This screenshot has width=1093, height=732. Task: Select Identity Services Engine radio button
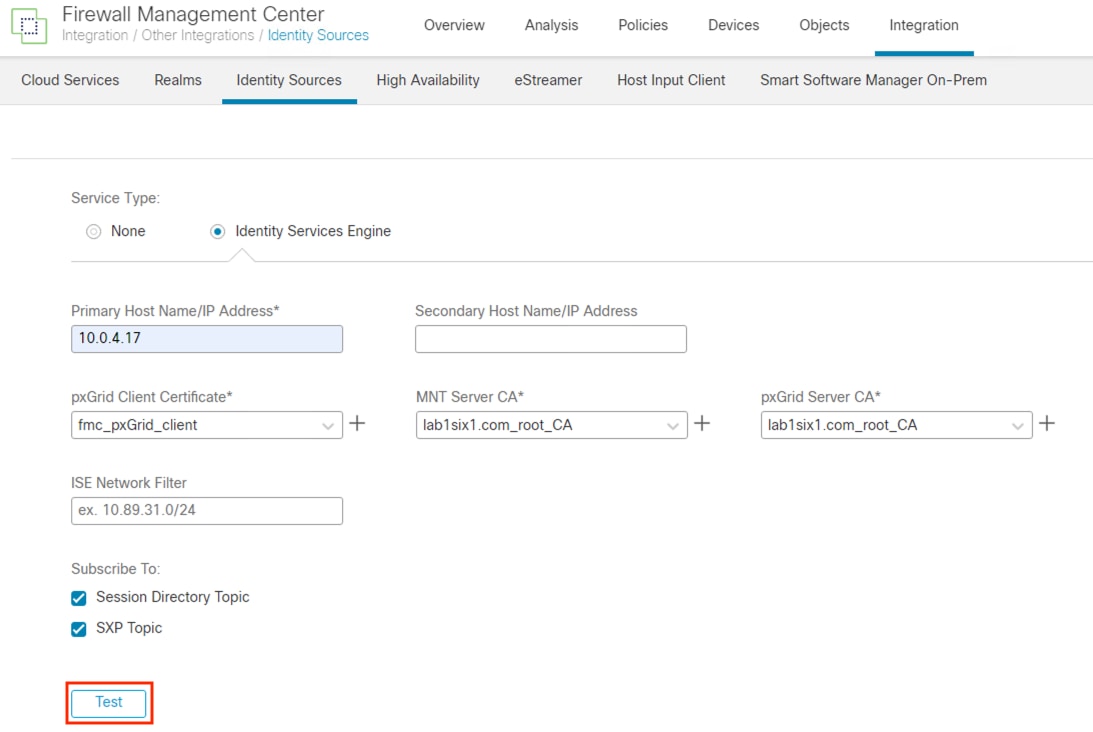[217, 231]
